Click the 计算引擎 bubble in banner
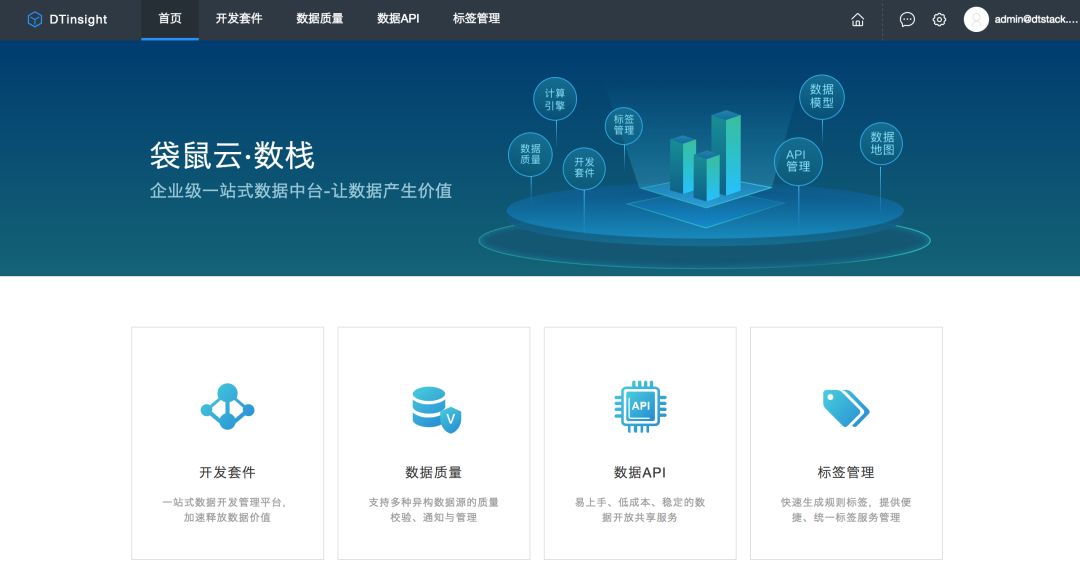 coord(554,99)
